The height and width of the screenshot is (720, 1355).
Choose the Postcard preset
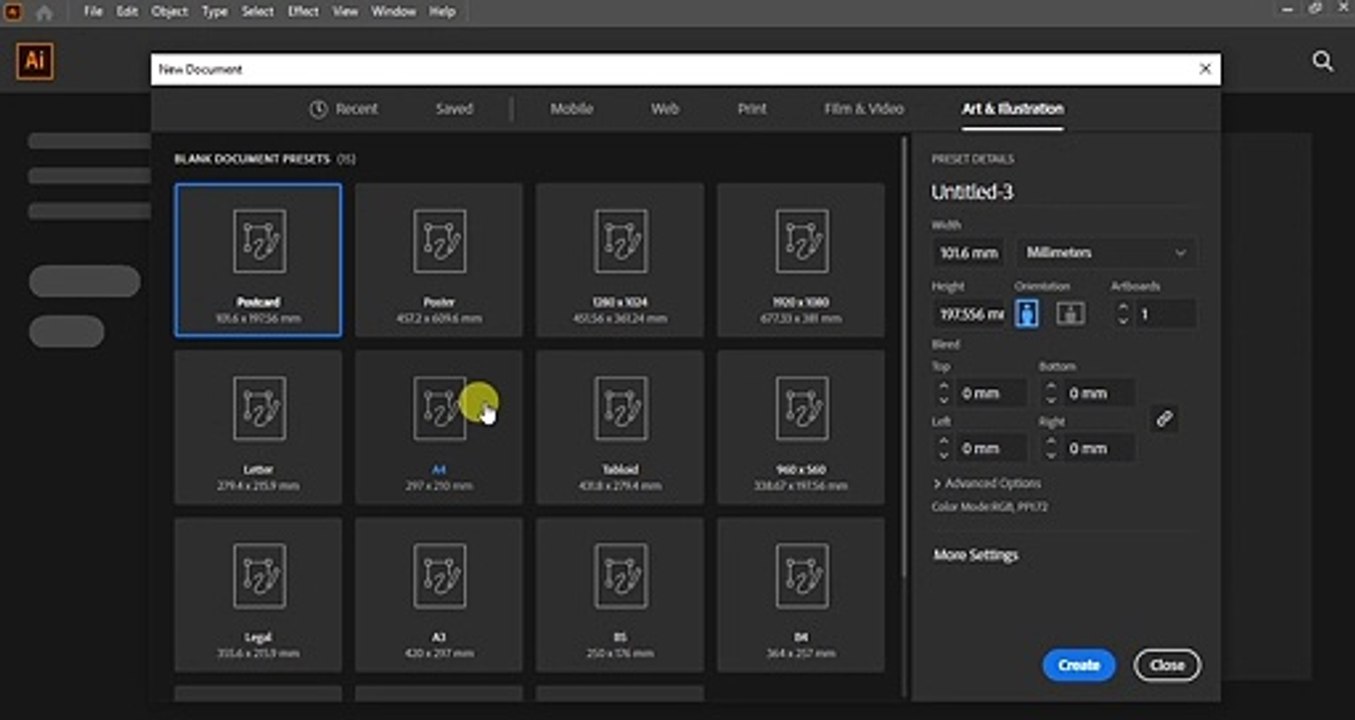(x=258, y=260)
